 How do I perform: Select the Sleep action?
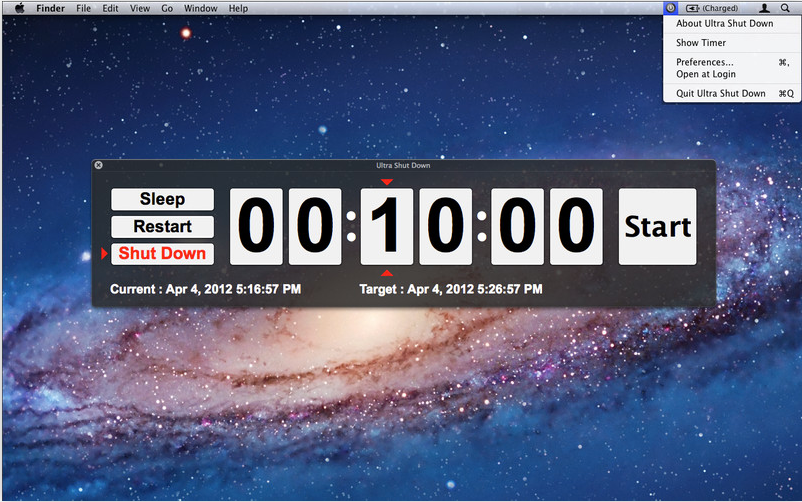click(x=163, y=199)
